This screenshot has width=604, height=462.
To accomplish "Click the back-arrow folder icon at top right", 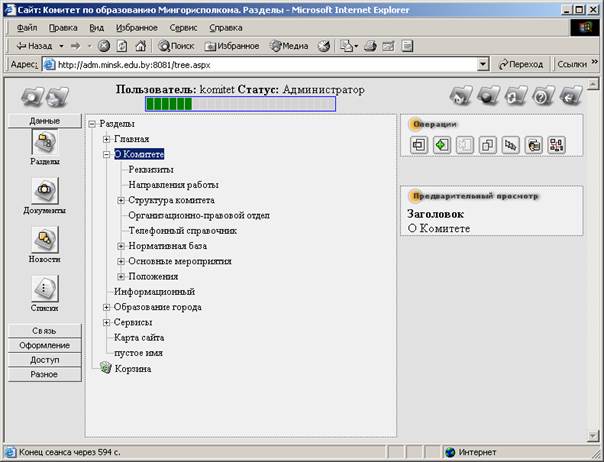I will coord(571,95).
